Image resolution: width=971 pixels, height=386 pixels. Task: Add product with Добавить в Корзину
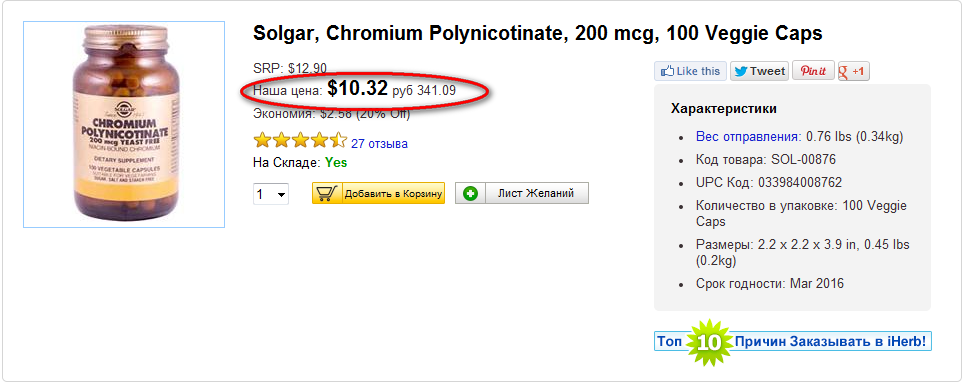click(x=378, y=193)
